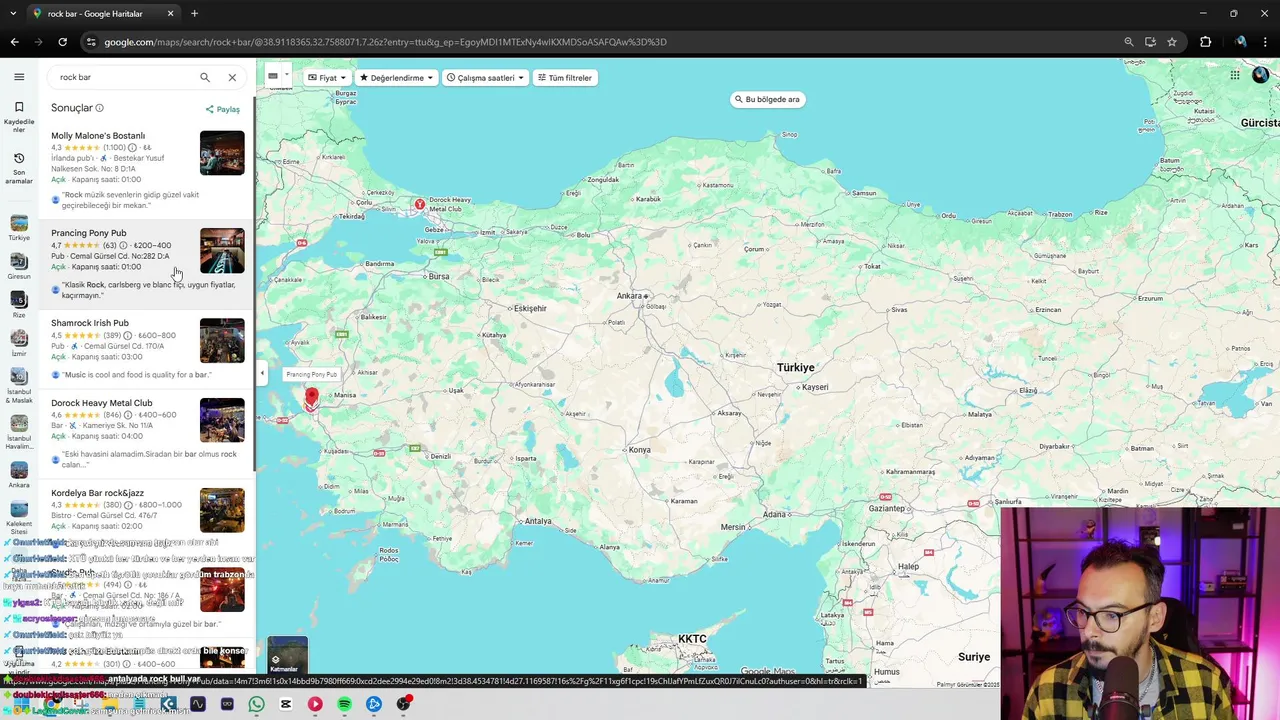
Task: Open Spotify from the taskbar
Action: pos(344,704)
